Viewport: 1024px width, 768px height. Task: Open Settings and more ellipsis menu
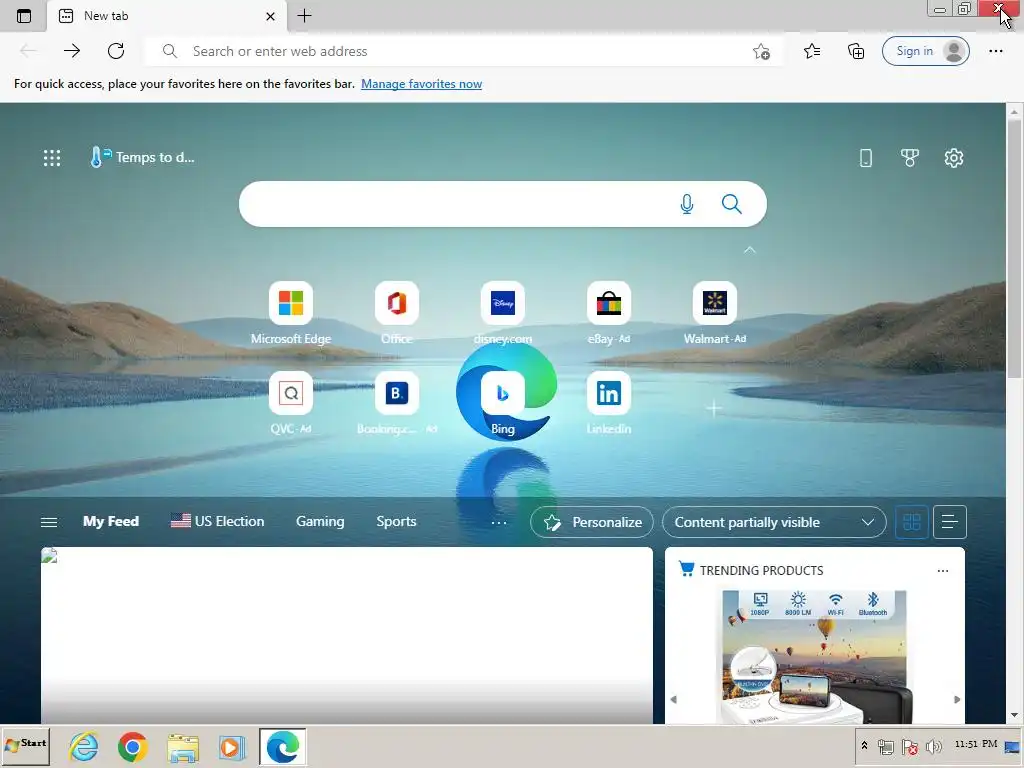(995, 51)
